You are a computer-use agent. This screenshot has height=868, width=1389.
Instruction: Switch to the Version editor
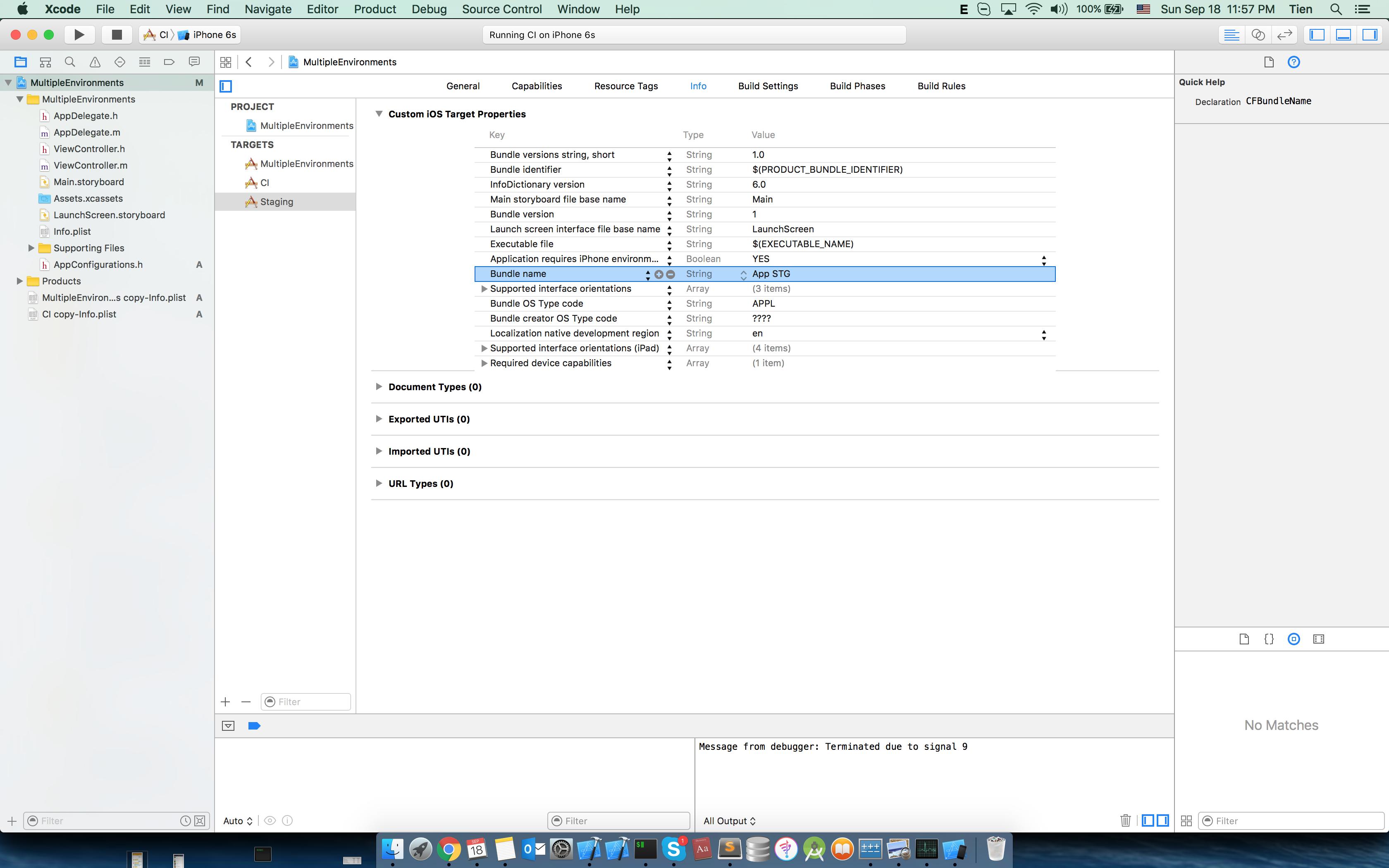tap(1284, 34)
